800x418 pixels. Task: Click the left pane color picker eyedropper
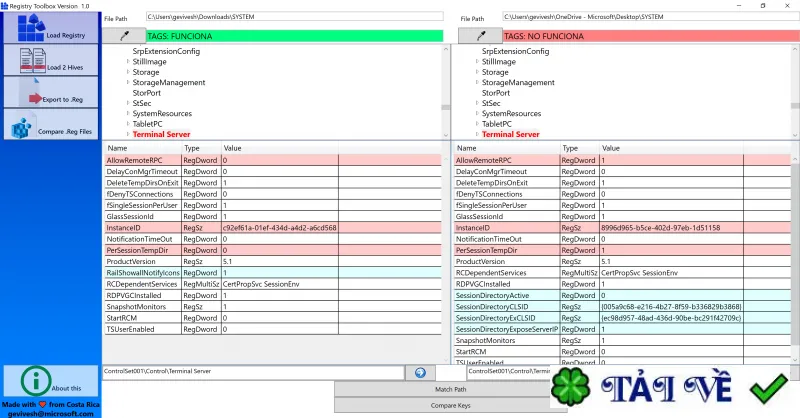[x=124, y=36]
